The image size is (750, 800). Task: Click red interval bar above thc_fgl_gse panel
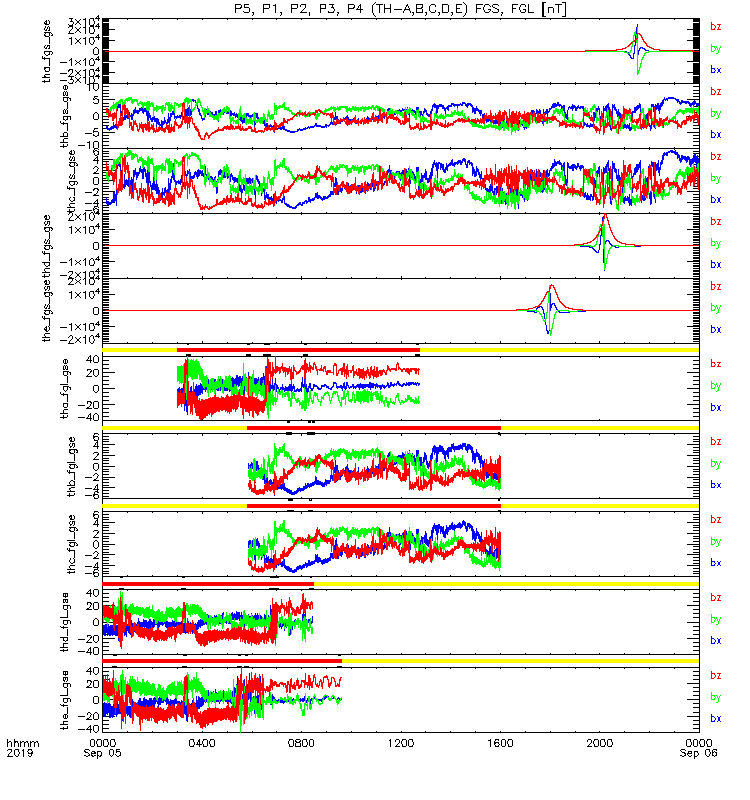point(374,506)
